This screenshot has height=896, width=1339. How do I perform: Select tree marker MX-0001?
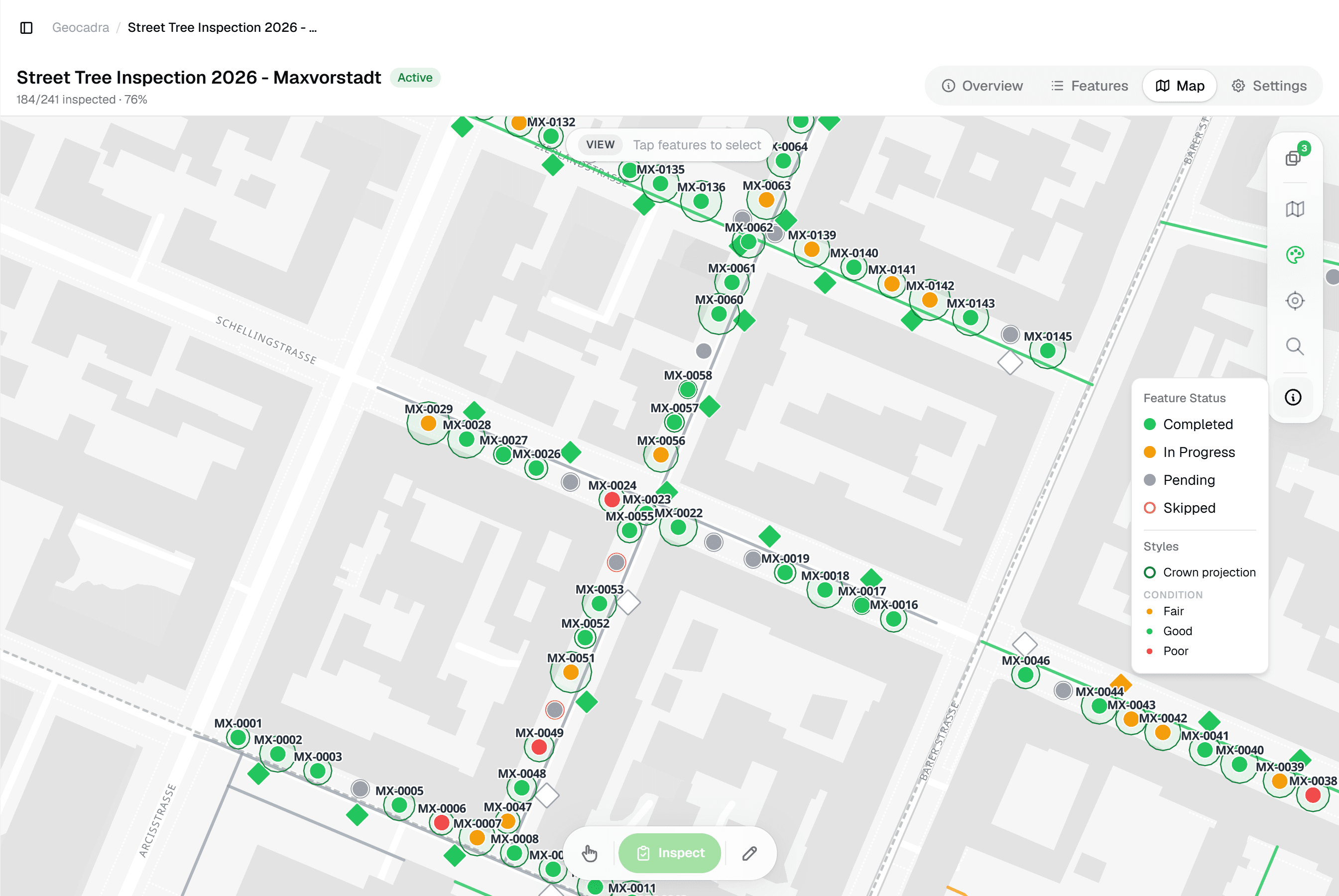[x=238, y=738]
